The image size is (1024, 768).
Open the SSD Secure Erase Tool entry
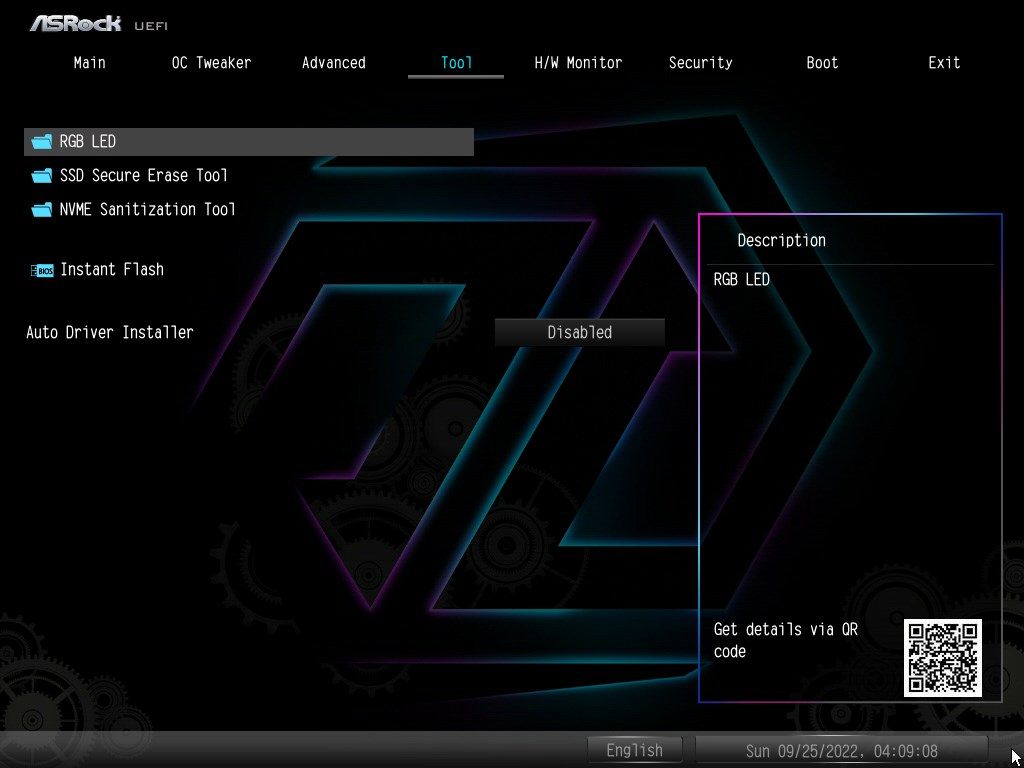(x=144, y=176)
